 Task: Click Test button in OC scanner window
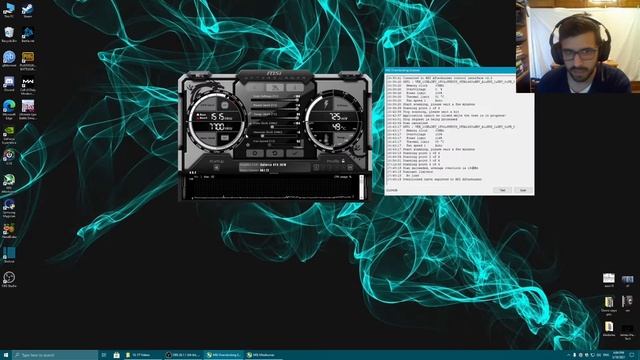tap(502, 190)
